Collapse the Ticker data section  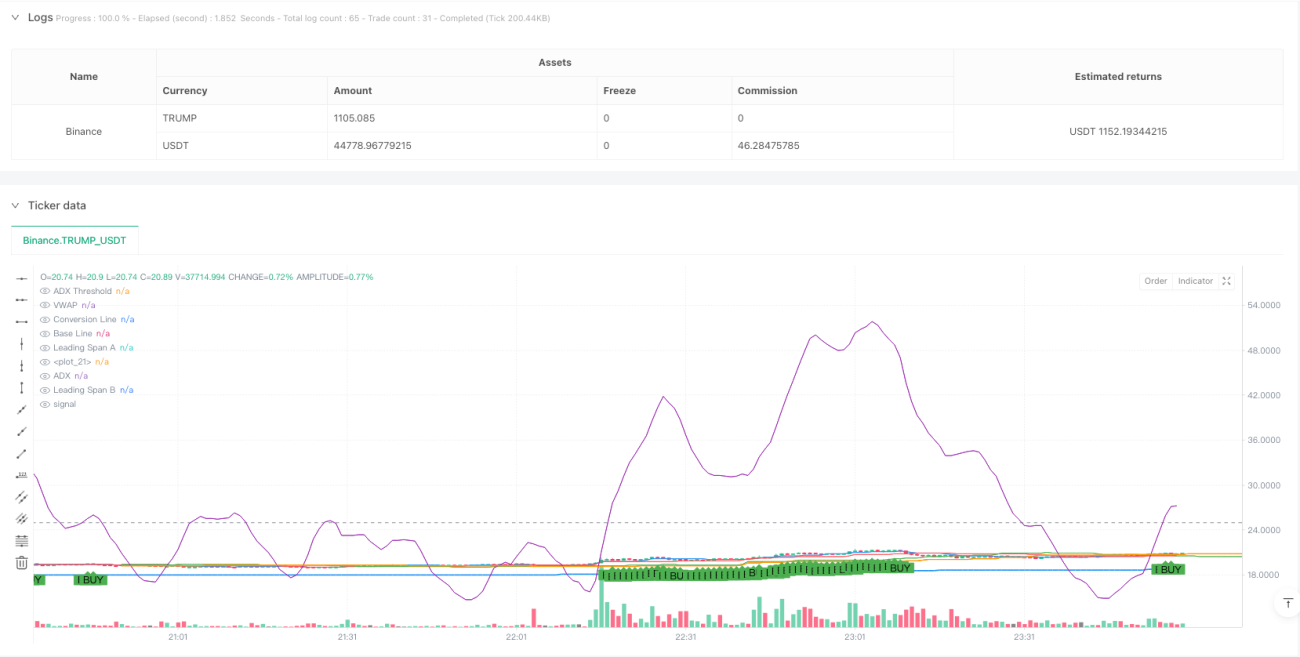15,205
